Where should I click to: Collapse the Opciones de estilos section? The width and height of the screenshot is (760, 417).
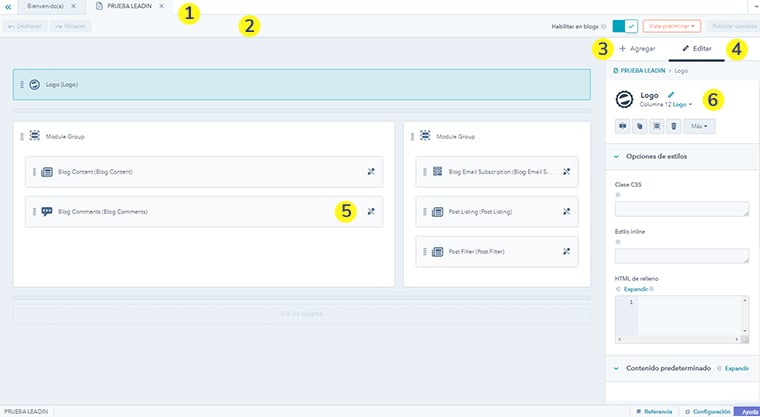tap(614, 157)
